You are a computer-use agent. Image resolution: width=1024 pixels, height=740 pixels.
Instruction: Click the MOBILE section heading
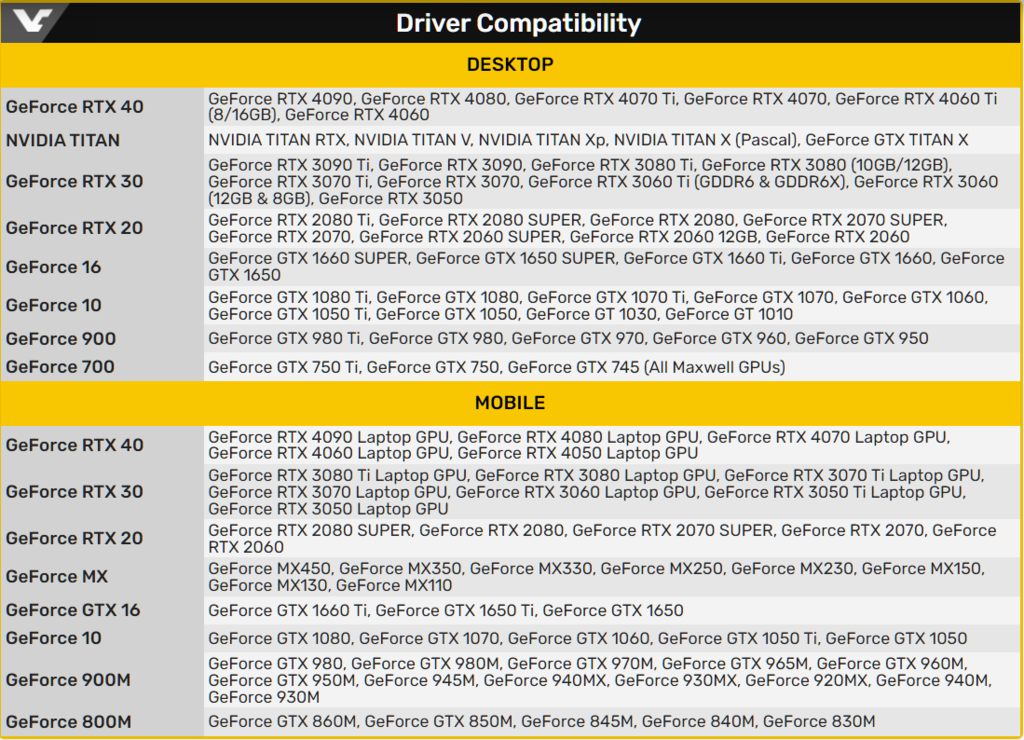(510, 403)
